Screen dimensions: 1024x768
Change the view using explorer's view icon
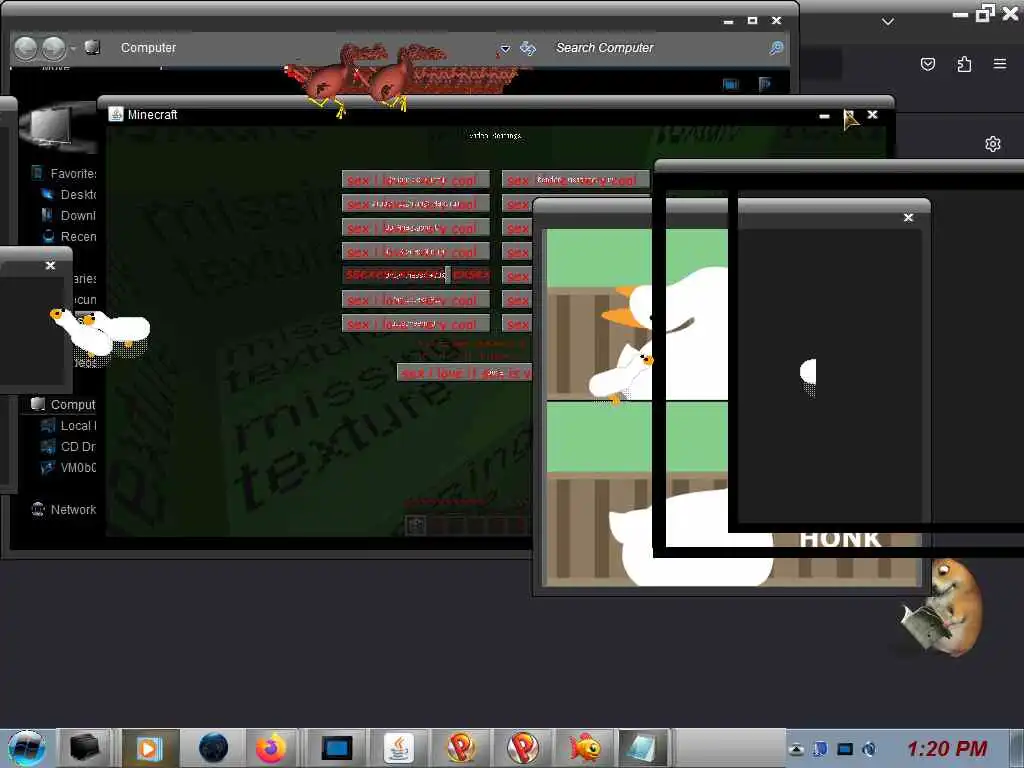(x=731, y=84)
